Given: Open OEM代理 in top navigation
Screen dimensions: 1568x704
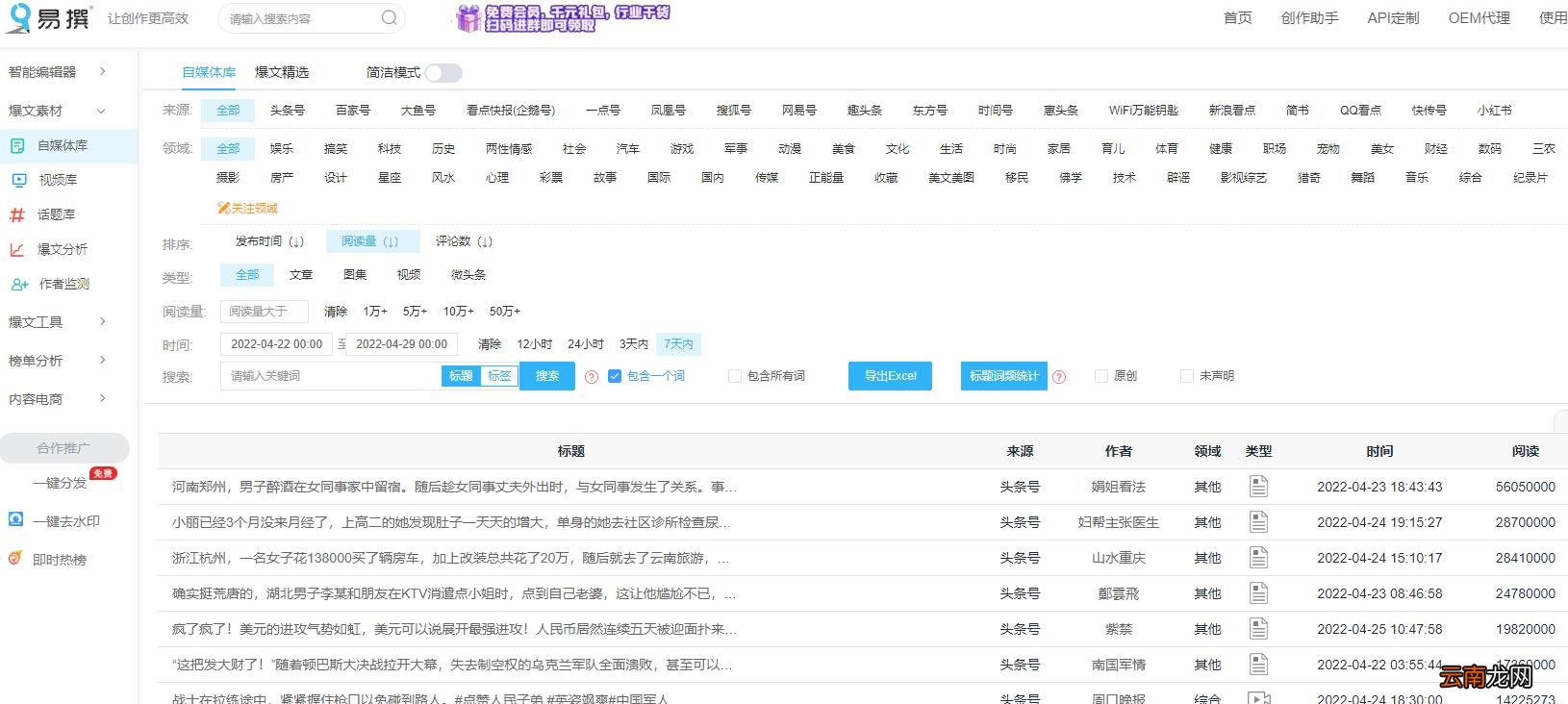Looking at the screenshot, I should click(1479, 17).
